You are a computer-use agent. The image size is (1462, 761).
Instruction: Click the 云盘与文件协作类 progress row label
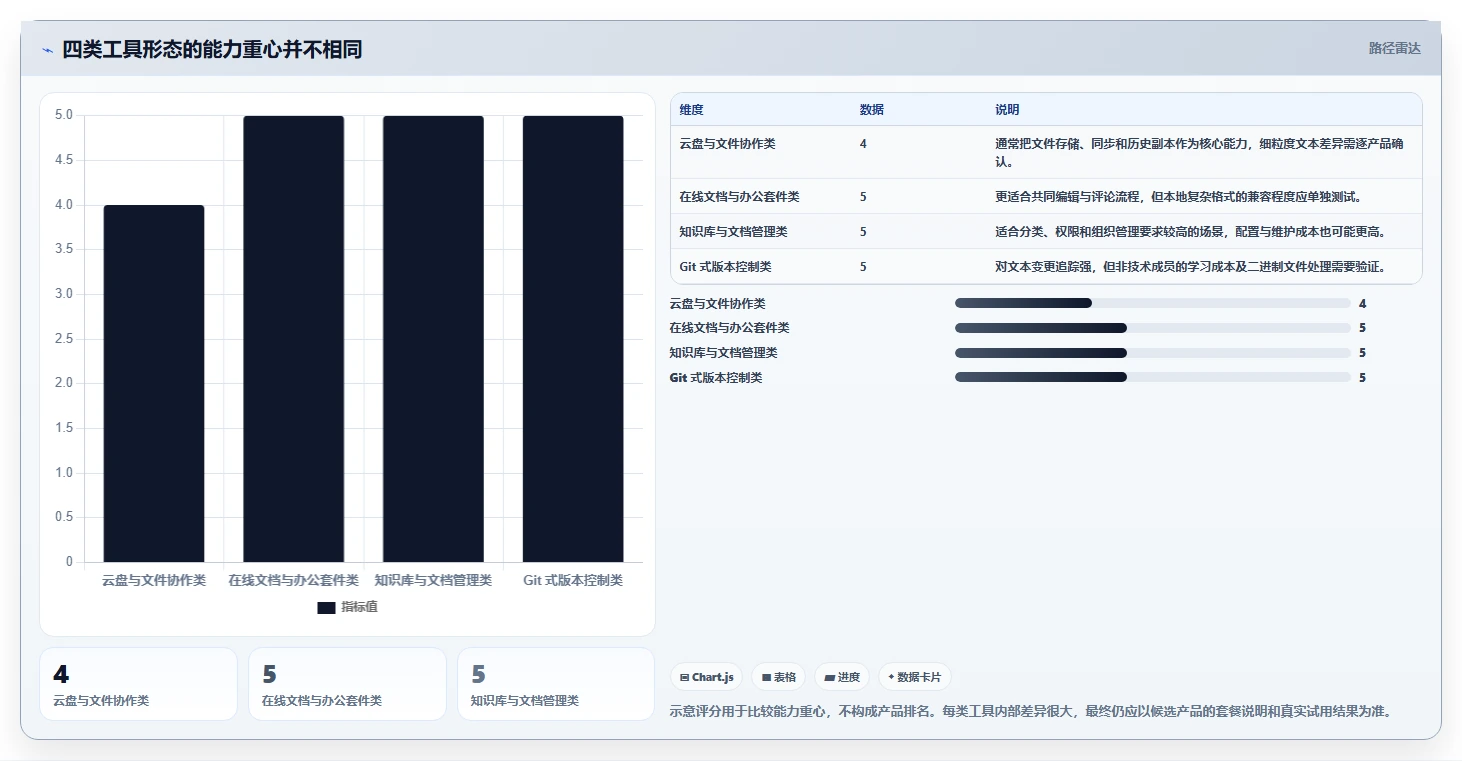coord(717,304)
